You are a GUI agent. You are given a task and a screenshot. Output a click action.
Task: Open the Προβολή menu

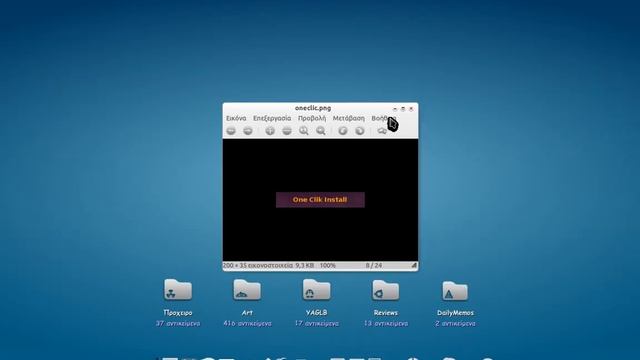[312, 118]
